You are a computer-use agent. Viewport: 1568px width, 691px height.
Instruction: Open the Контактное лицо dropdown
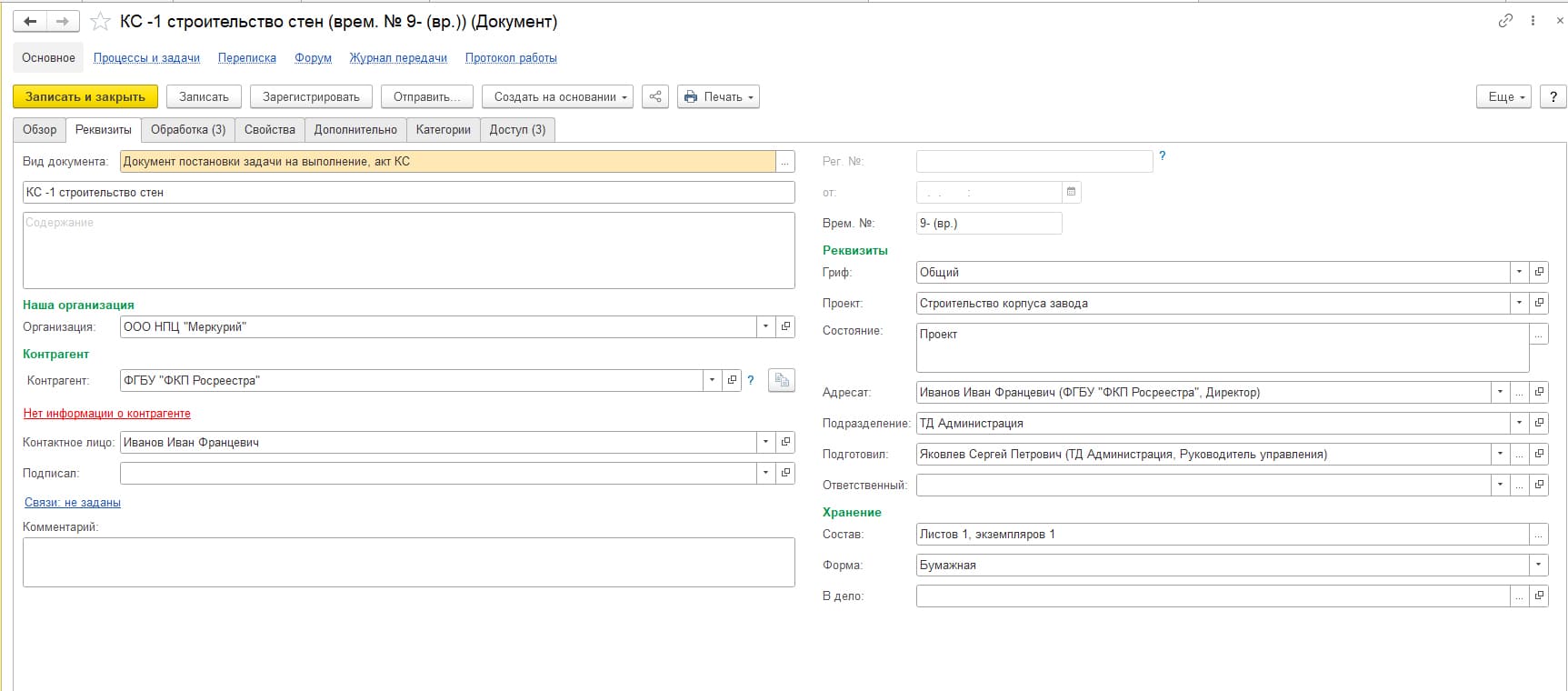(x=765, y=442)
